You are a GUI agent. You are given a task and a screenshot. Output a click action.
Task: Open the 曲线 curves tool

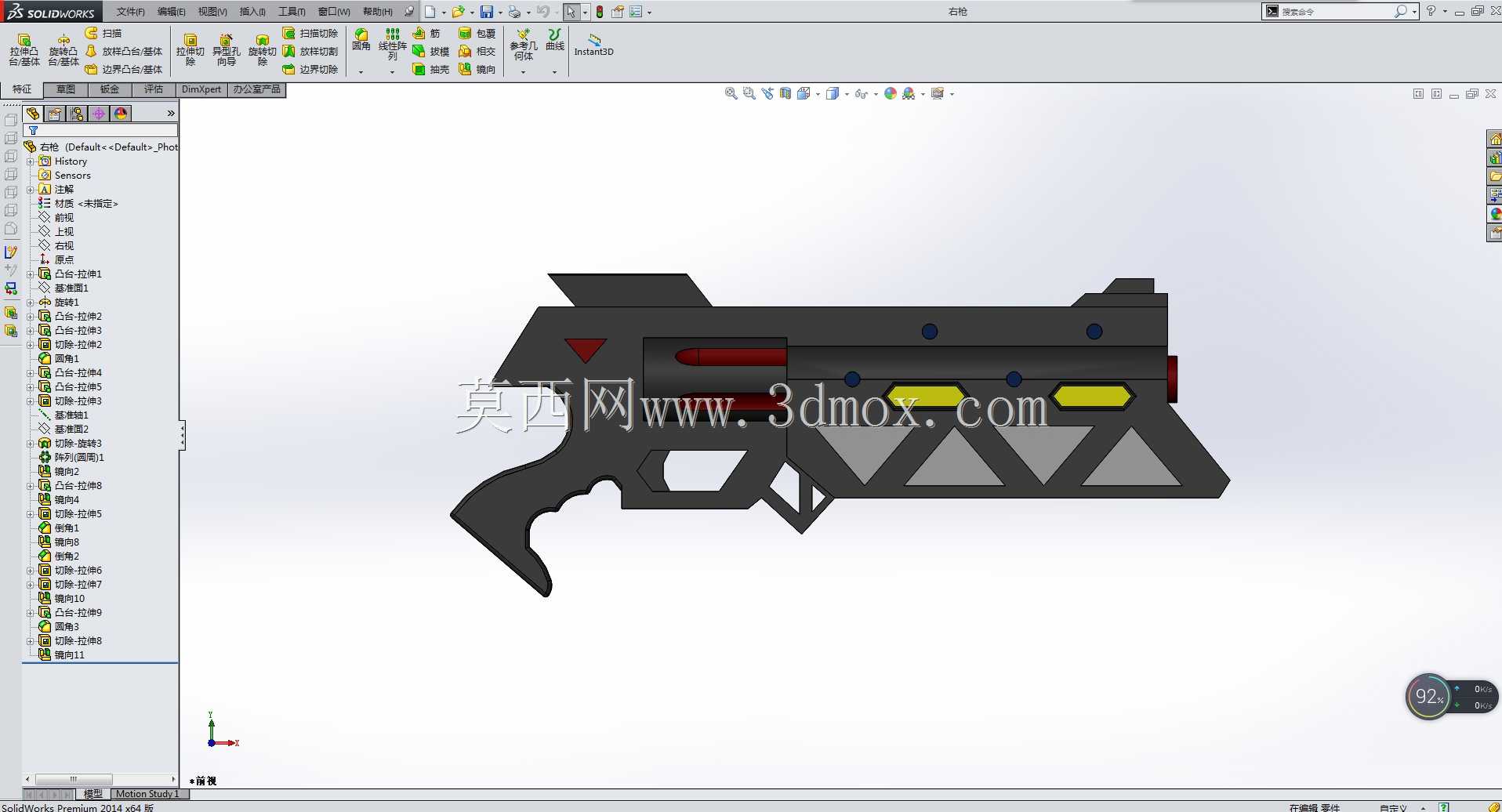click(555, 40)
